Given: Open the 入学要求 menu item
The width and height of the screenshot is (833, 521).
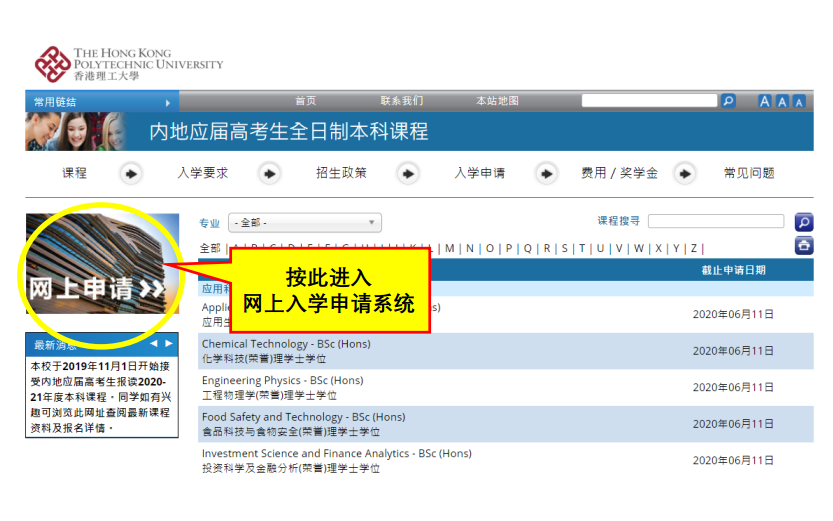Looking at the screenshot, I should (203, 173).
